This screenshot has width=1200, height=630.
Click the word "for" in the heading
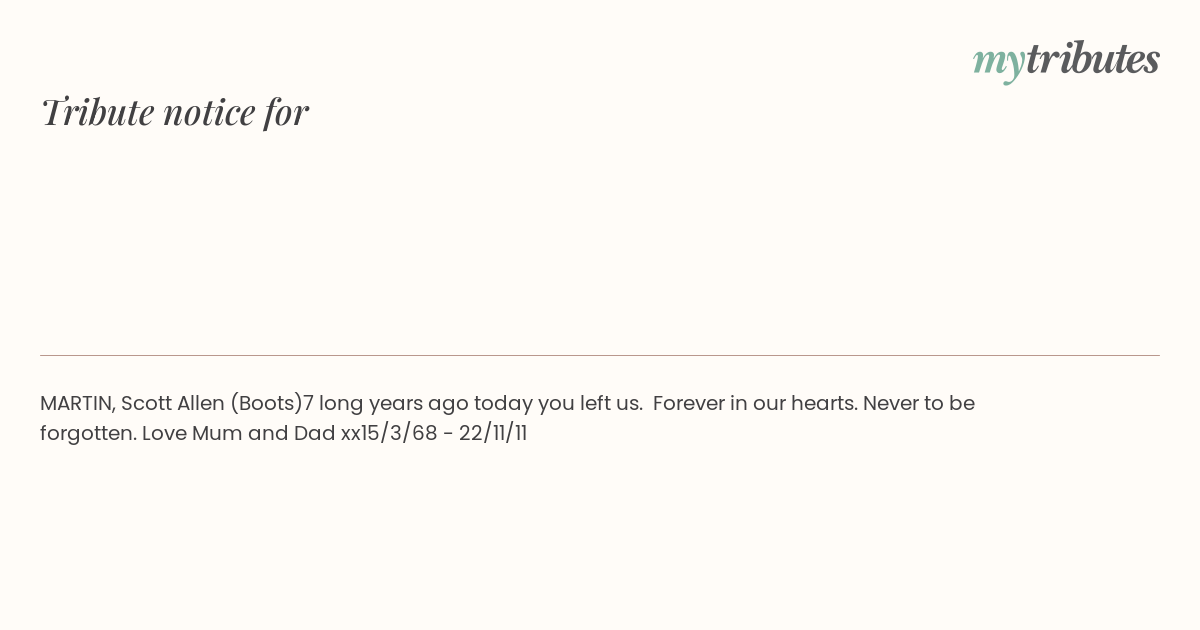coord(286,112)
